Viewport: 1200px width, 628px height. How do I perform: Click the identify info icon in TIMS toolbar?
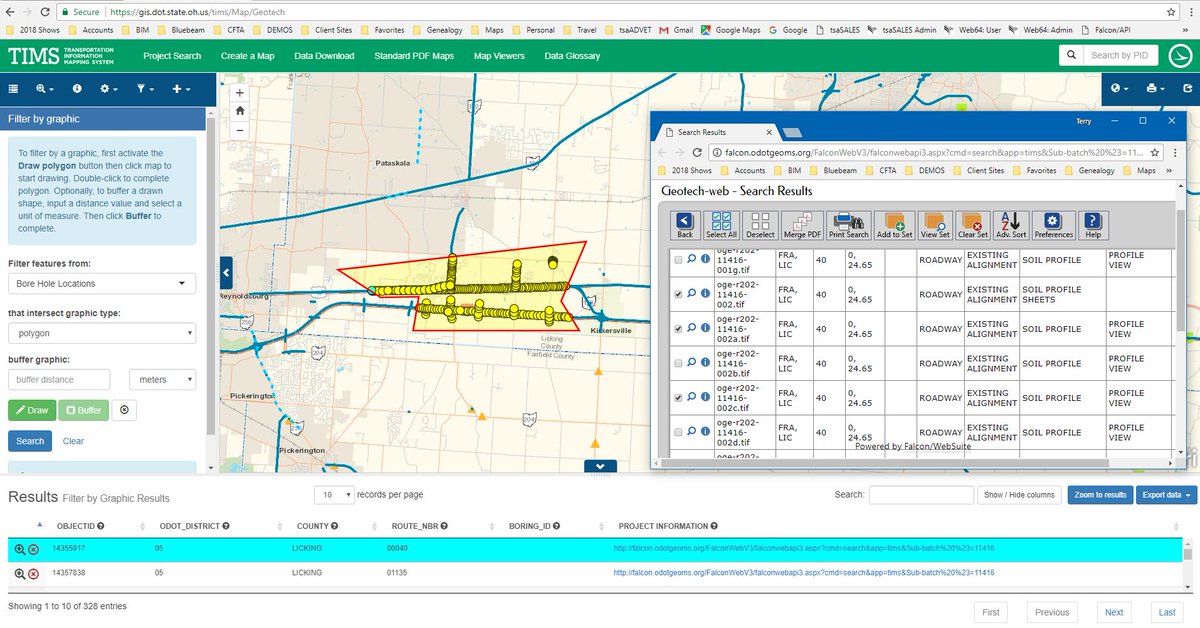(x=78, y=89)
